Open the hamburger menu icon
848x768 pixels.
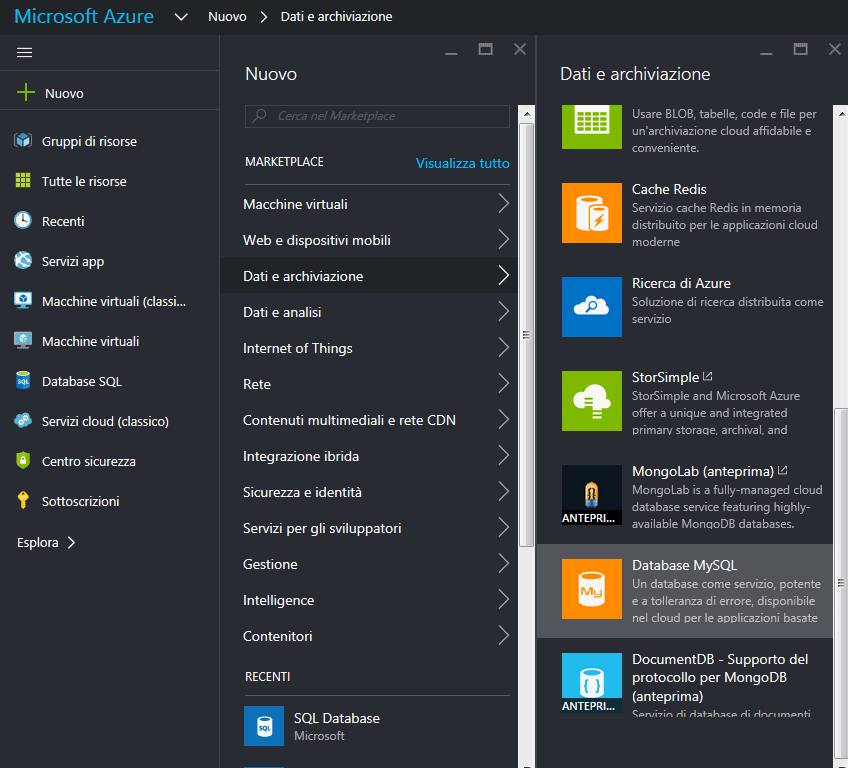24,52
